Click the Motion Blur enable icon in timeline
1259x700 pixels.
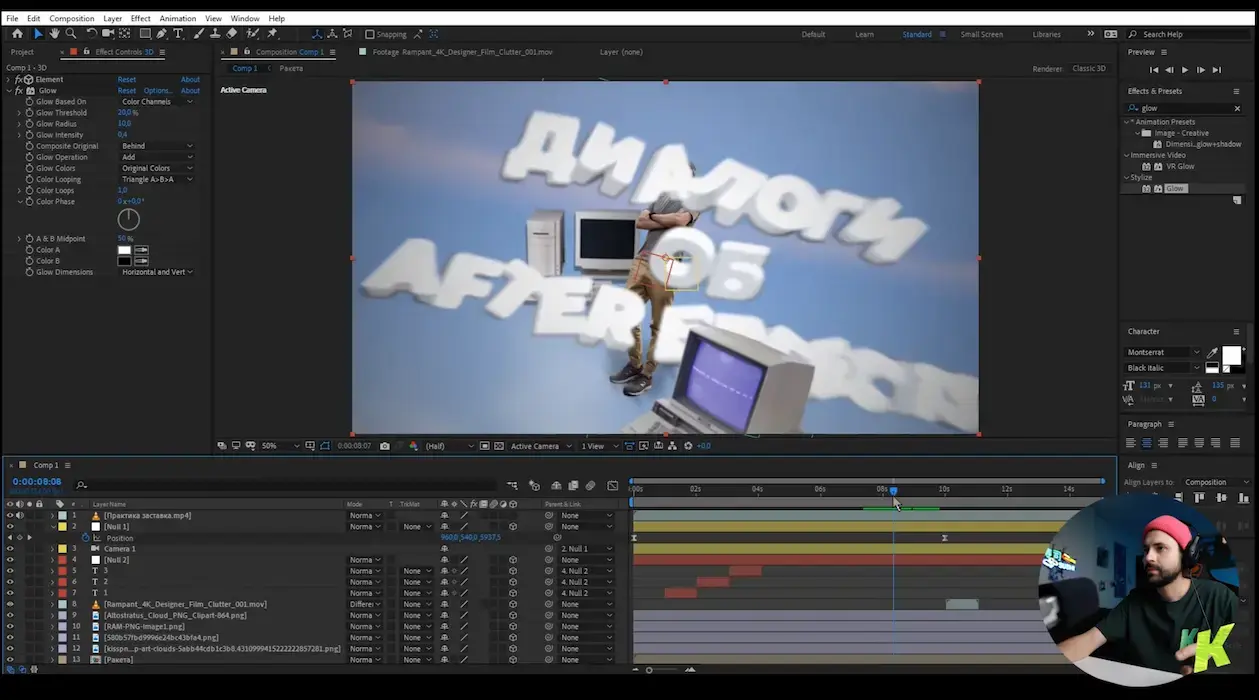click(590, 486)
